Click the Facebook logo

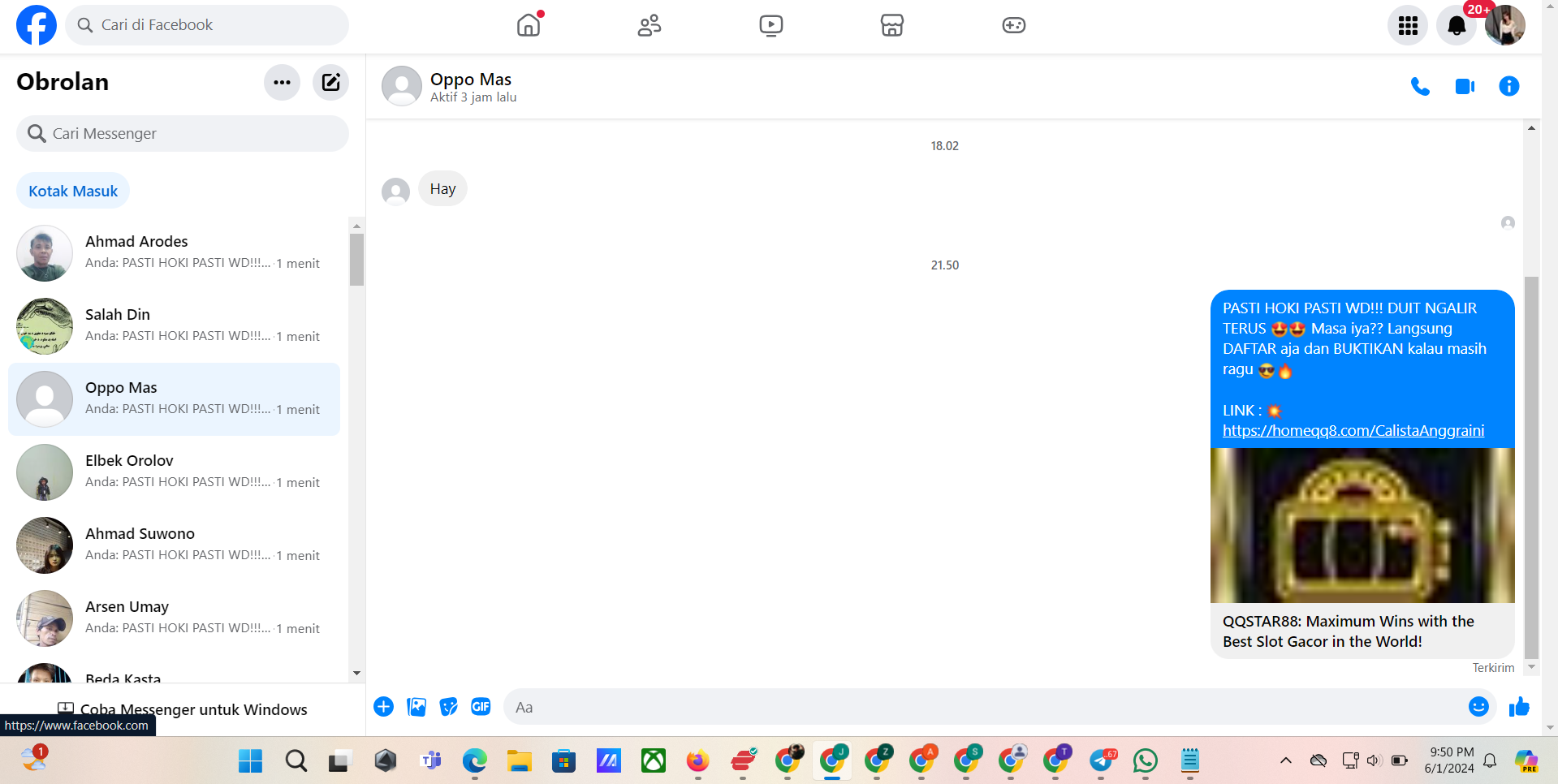click(37, 25)
